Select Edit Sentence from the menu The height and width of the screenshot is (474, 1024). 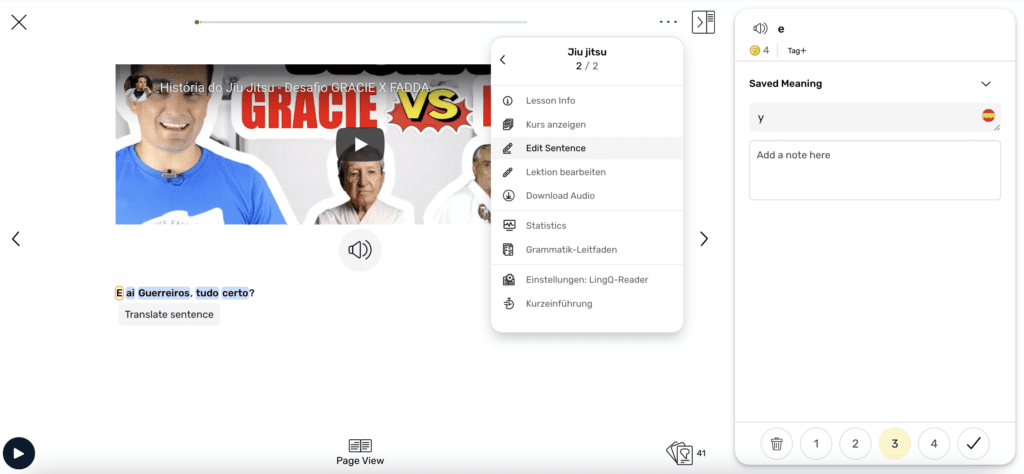point(558,148)
